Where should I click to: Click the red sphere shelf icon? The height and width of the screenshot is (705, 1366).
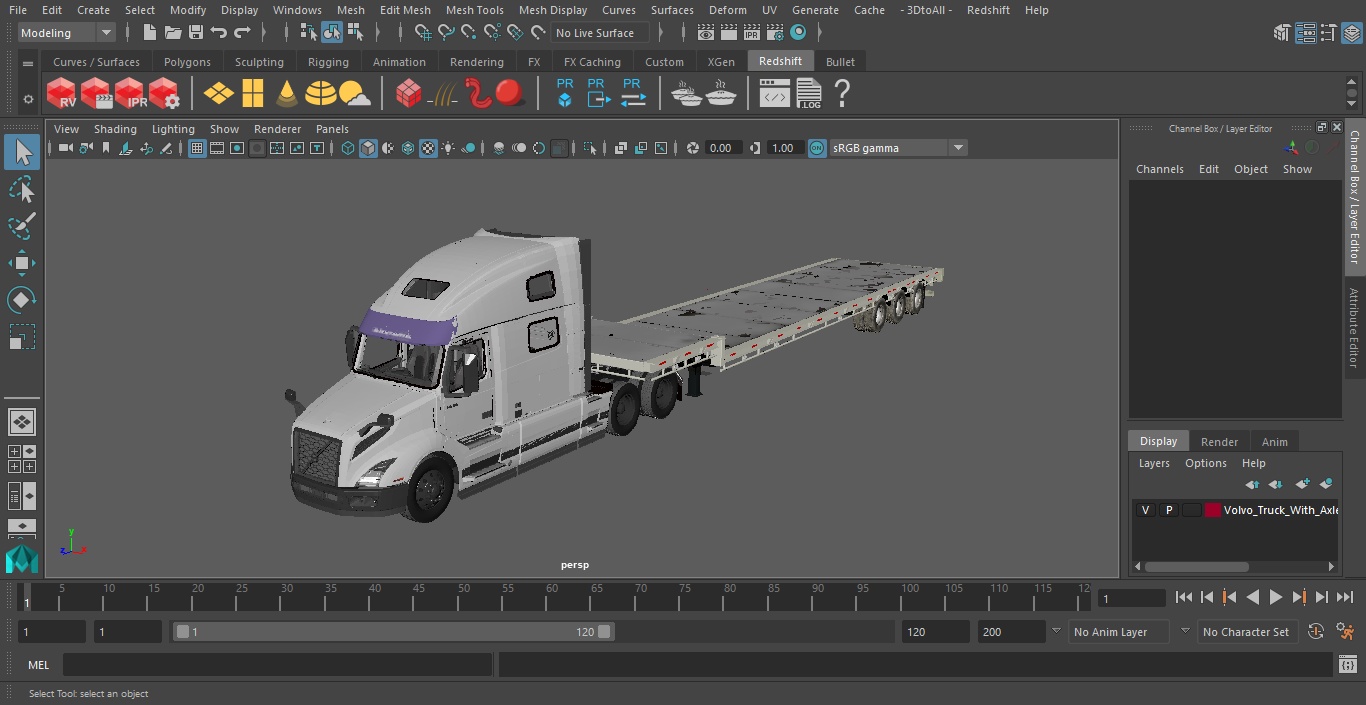point(510,94)
